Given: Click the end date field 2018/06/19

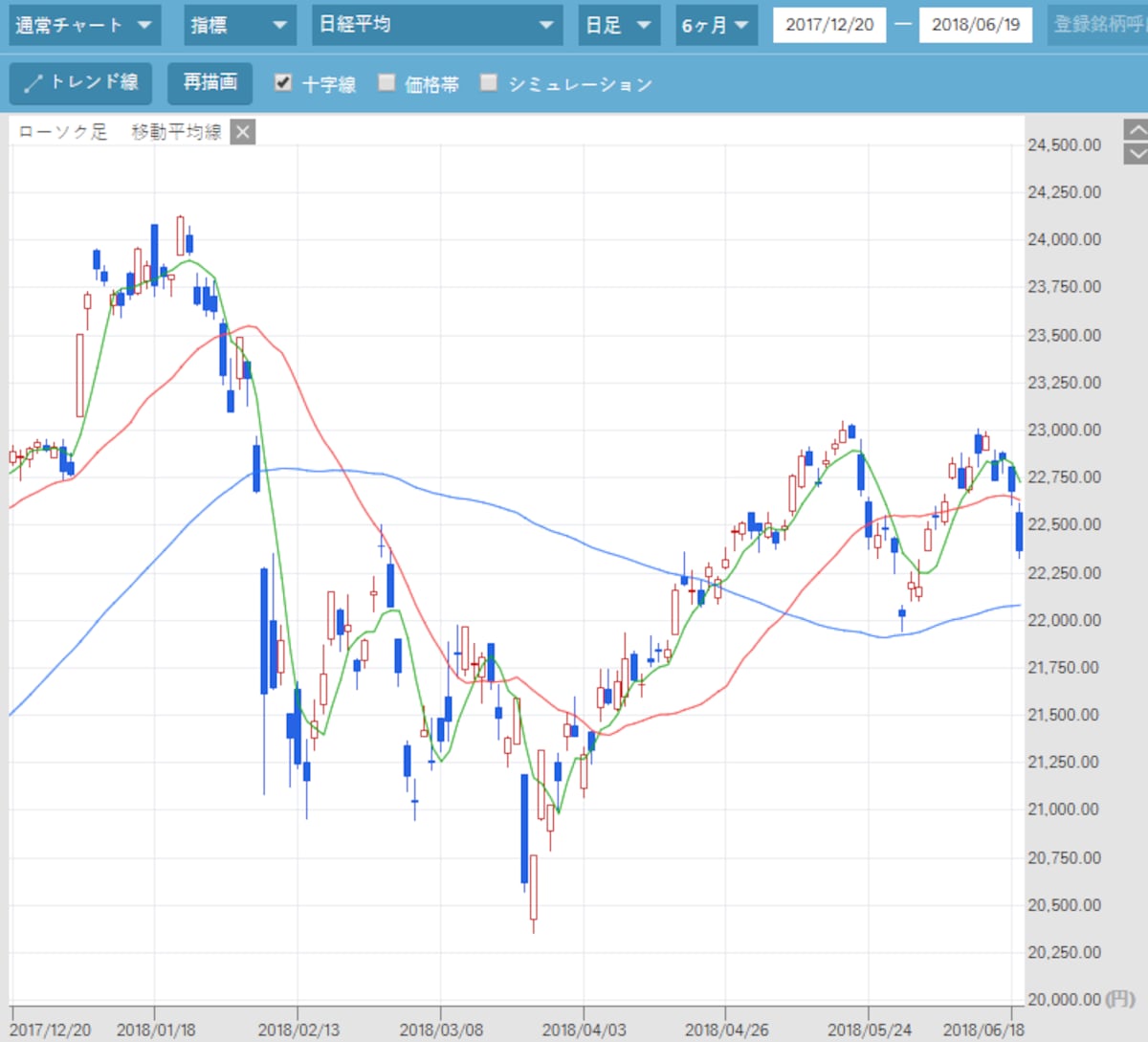Looking at the screenshot, I should click(x=976, y=25).
